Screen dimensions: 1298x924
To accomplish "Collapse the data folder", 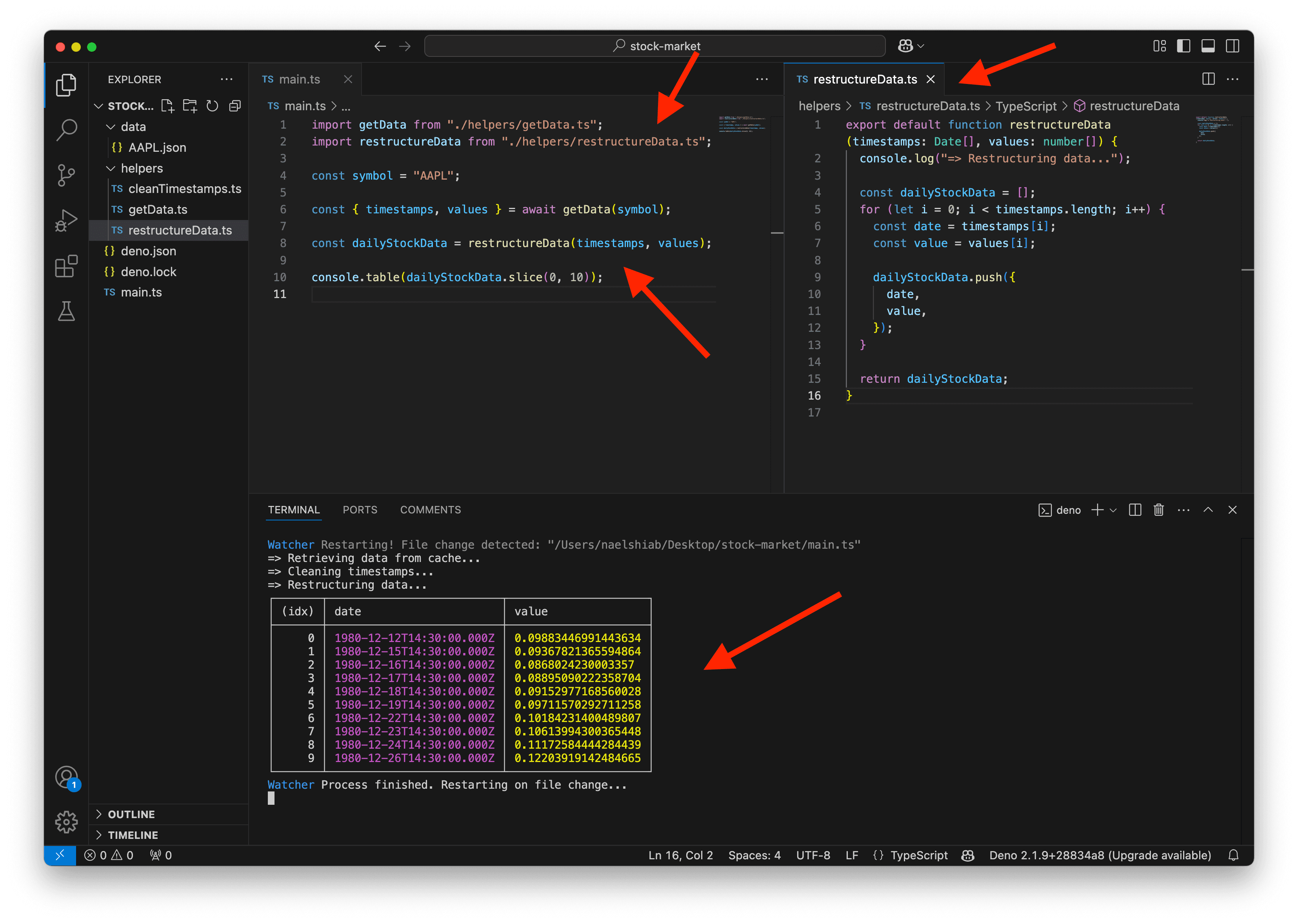I will (x=111, y=127).
